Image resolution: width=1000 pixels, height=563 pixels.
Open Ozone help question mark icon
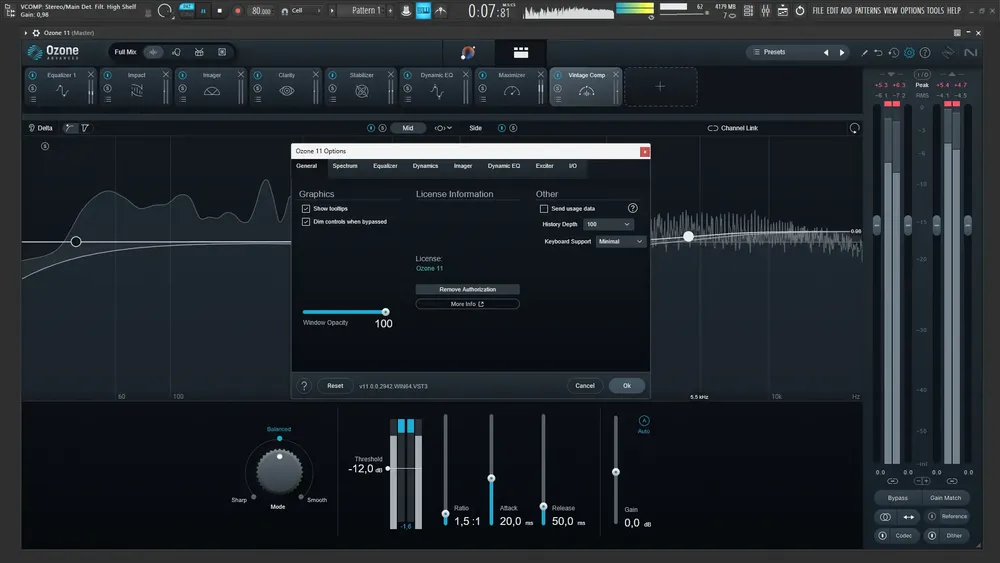[x=925, y=52]
